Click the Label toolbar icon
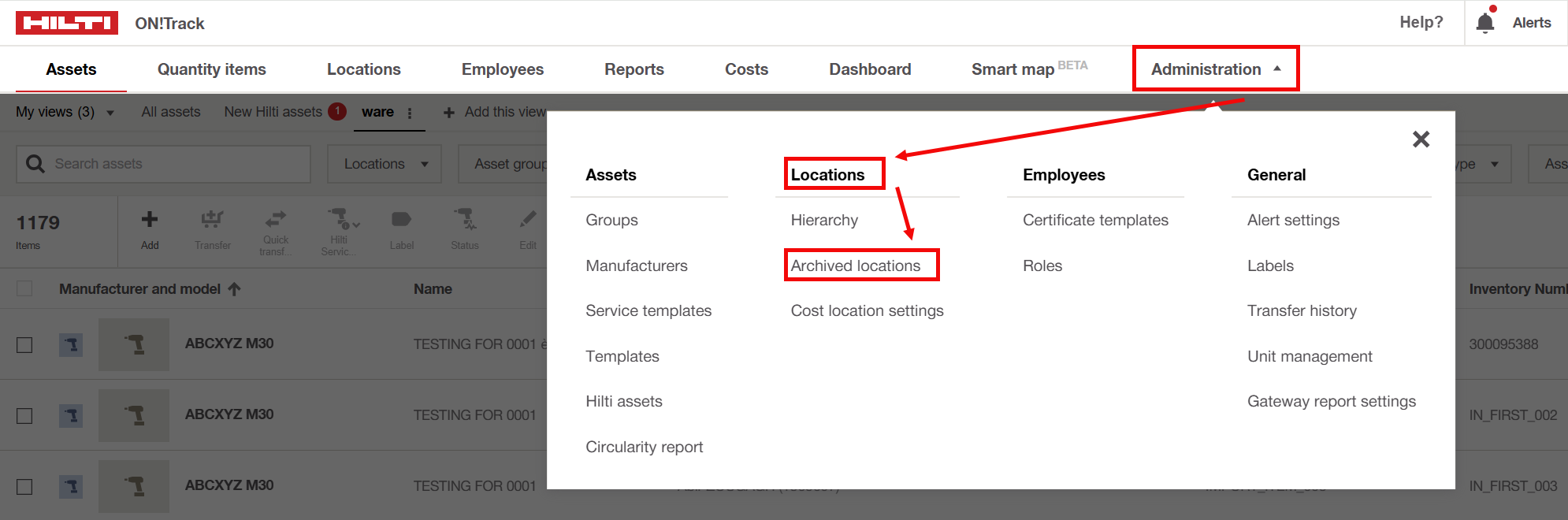The width and height of the screenshot is (1568, 520). [401, 219]
